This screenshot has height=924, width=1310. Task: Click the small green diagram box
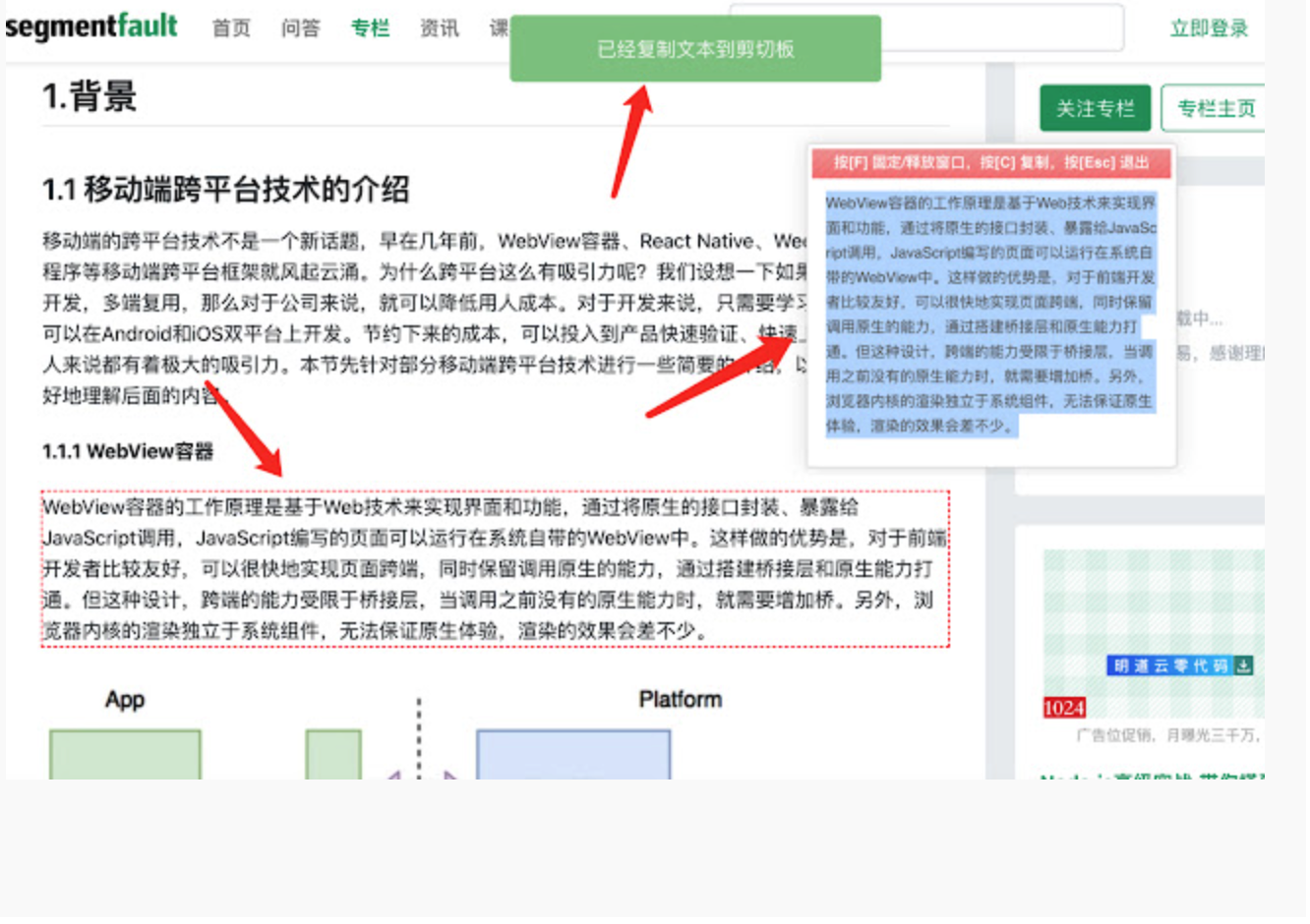tap(333, 755)
